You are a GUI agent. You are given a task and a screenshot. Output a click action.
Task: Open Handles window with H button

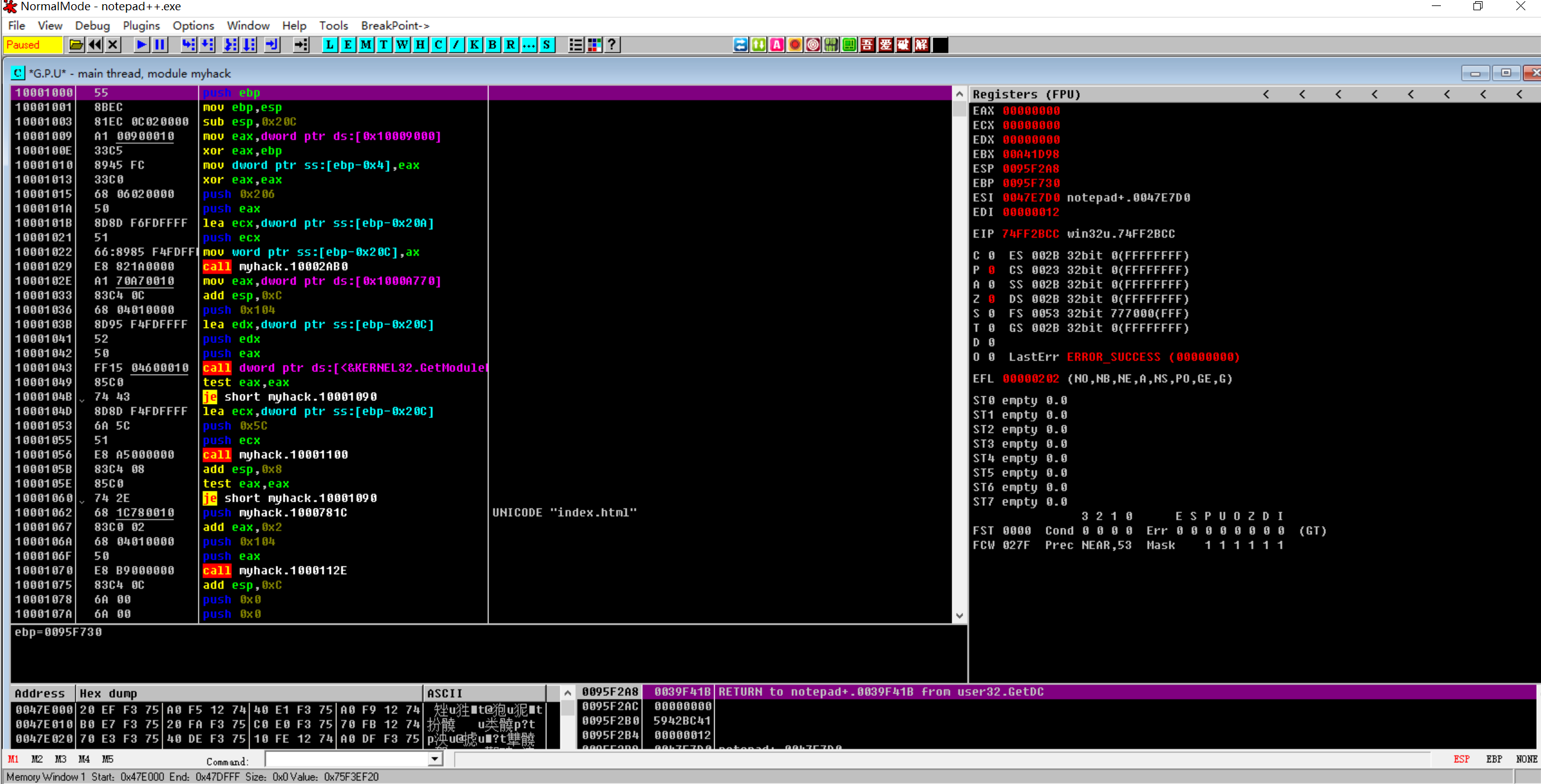click(420, 45)
